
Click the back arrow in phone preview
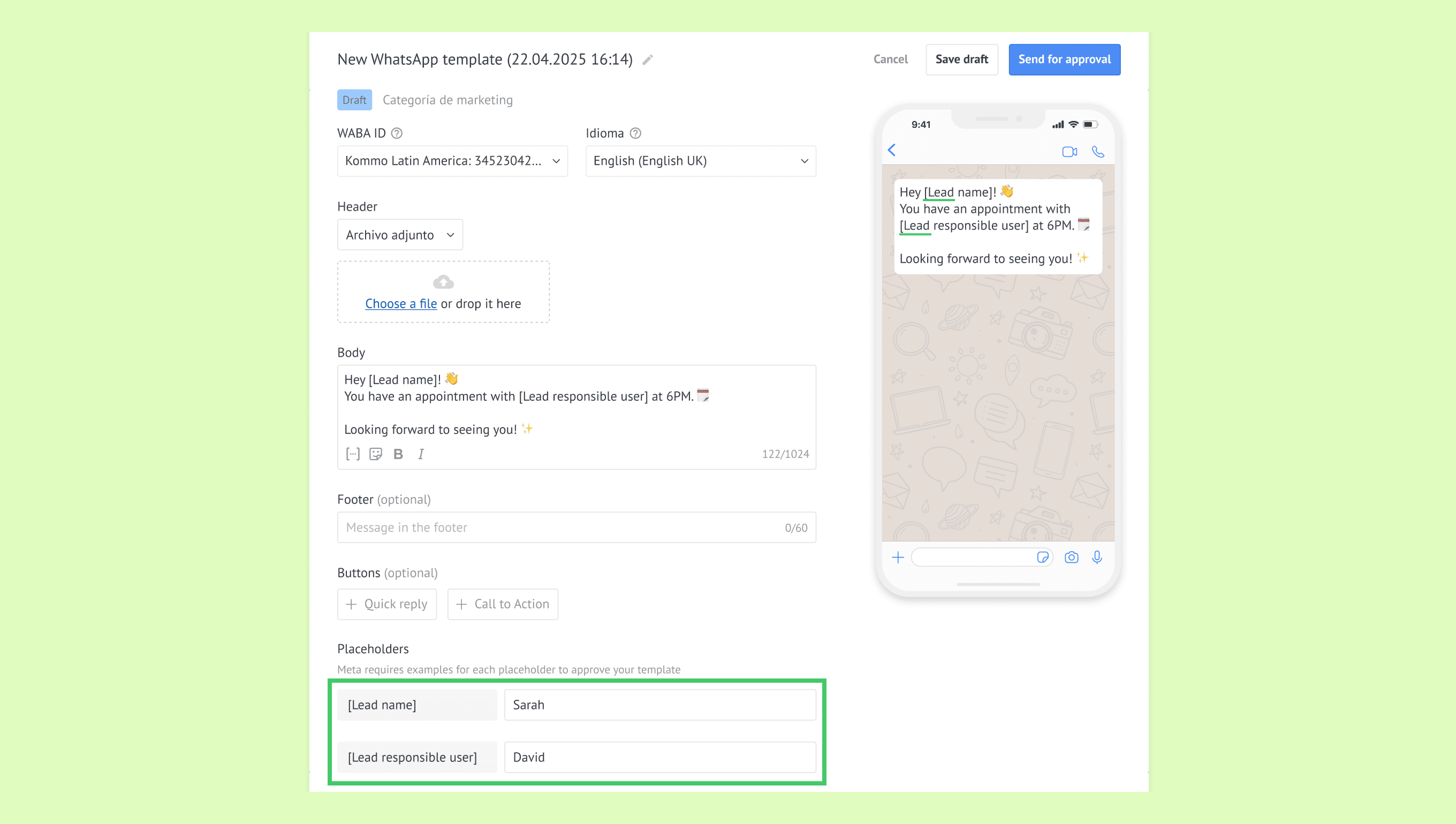892,150
